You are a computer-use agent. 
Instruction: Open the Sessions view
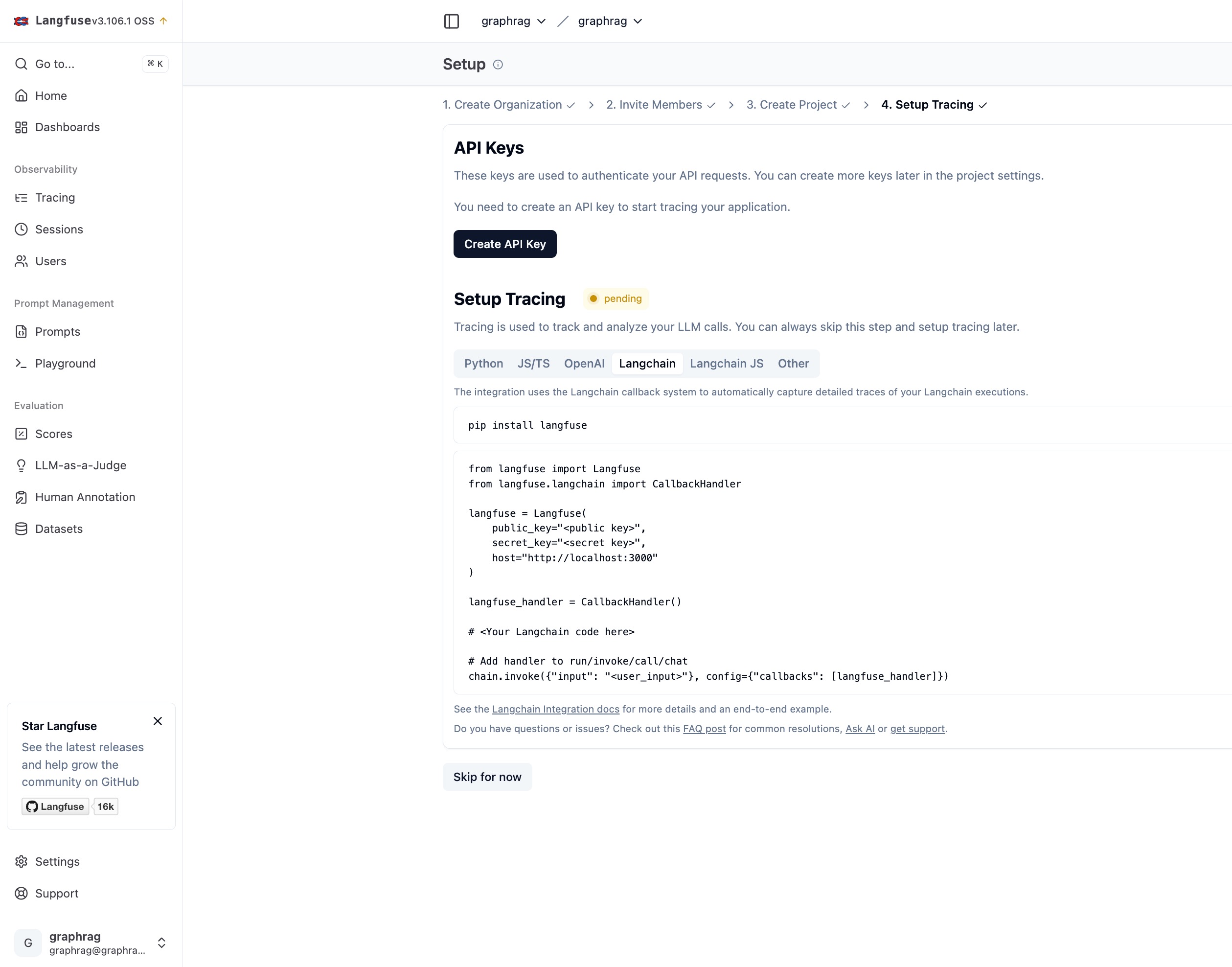pyautogui.click(x=59, y=230)
